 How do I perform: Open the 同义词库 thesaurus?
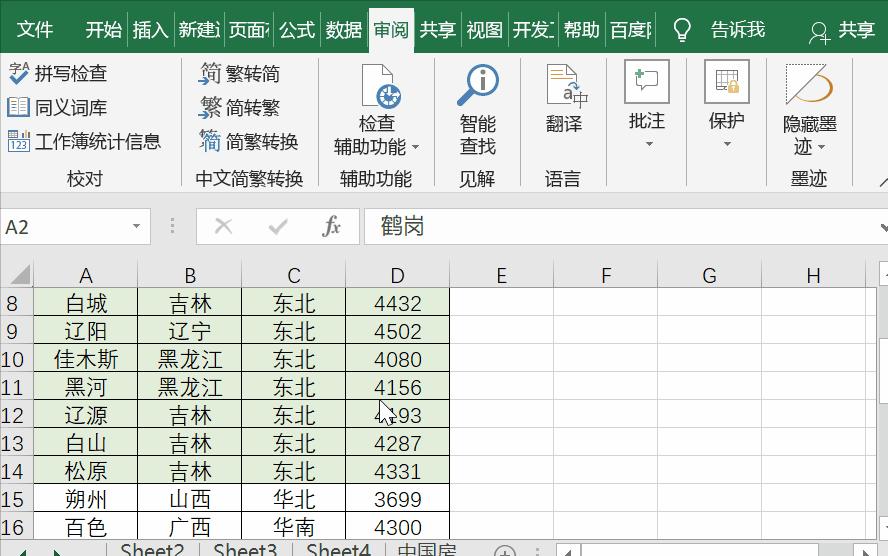(x=57, y=107)
